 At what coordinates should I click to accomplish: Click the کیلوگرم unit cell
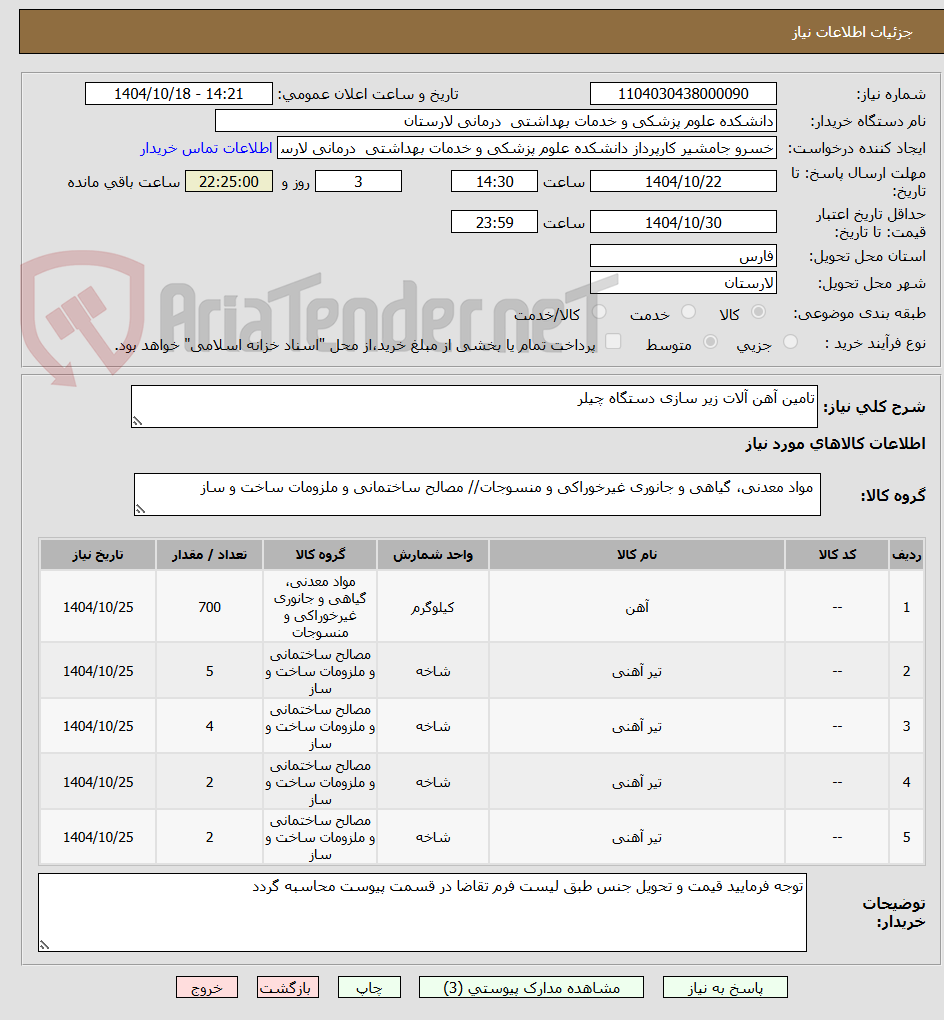click(433, 607)
